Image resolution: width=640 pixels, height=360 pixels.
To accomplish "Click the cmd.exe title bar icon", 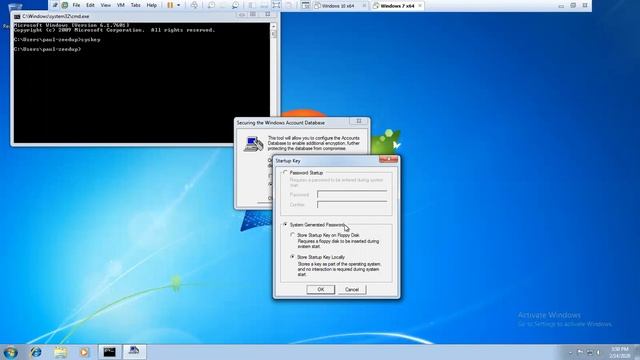I will pos(17,17).
